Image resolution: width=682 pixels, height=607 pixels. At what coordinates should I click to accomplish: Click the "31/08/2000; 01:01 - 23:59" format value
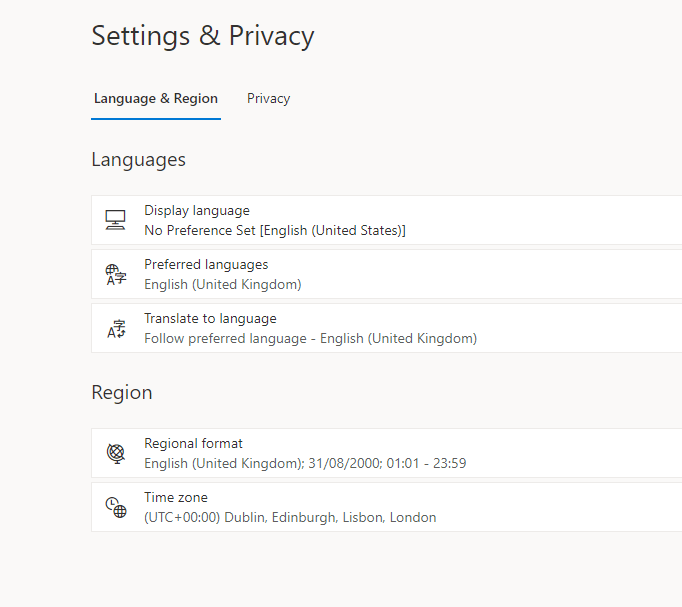[x=387, y=463]
